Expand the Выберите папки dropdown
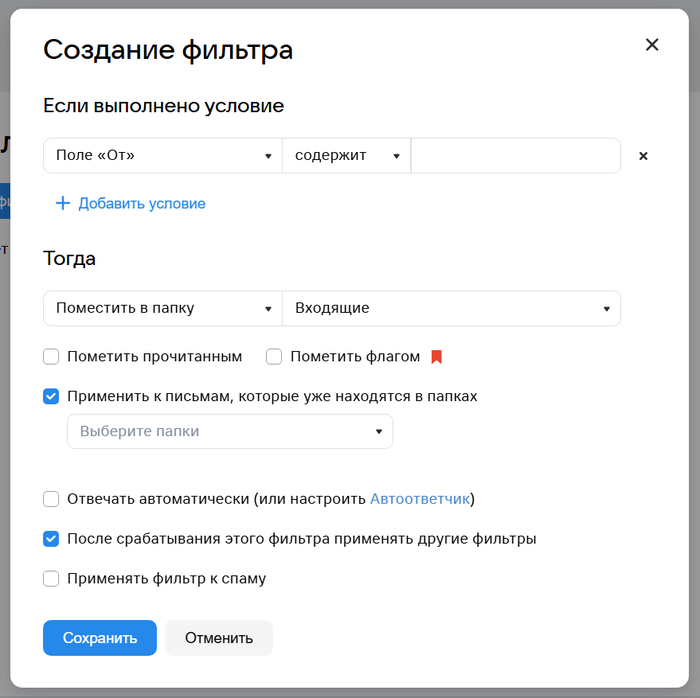Viewport: 700px width, 698px height. coord(230,431)
